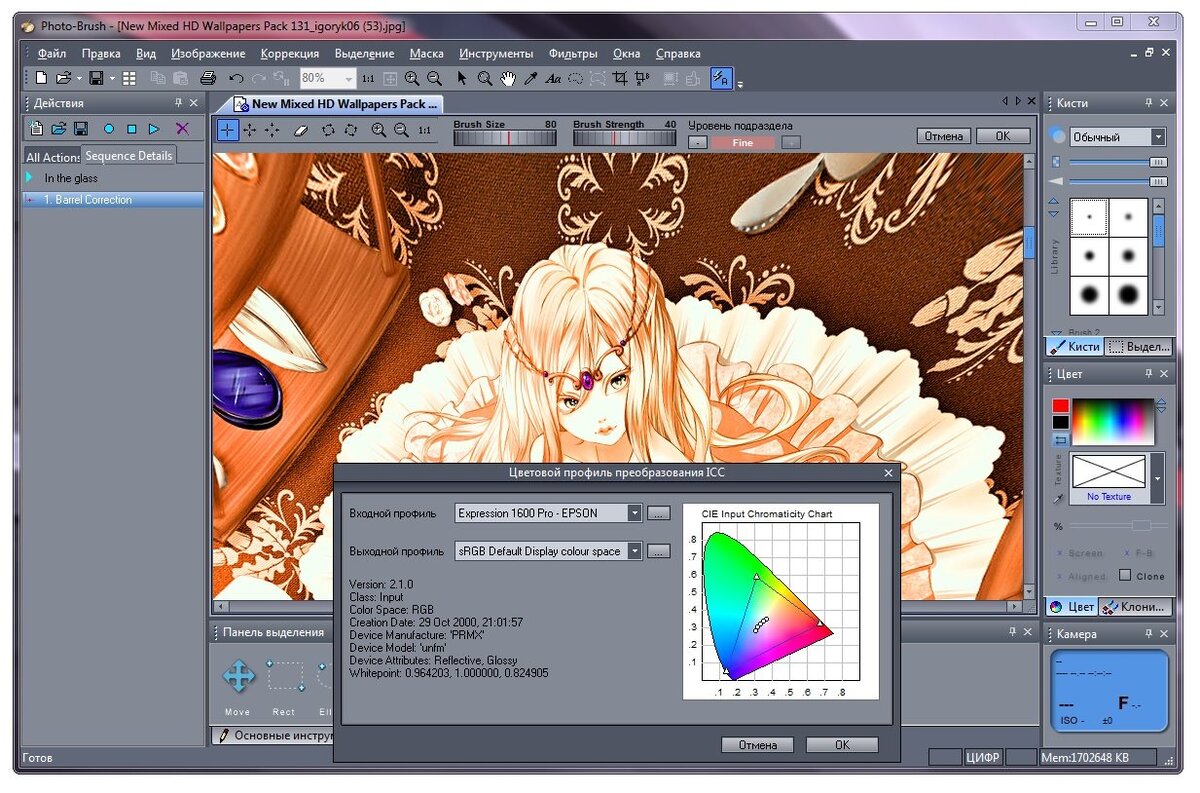1200x793 pixels.
Task: Click the New document icon in main toolbar
Action: pos(41,78)
